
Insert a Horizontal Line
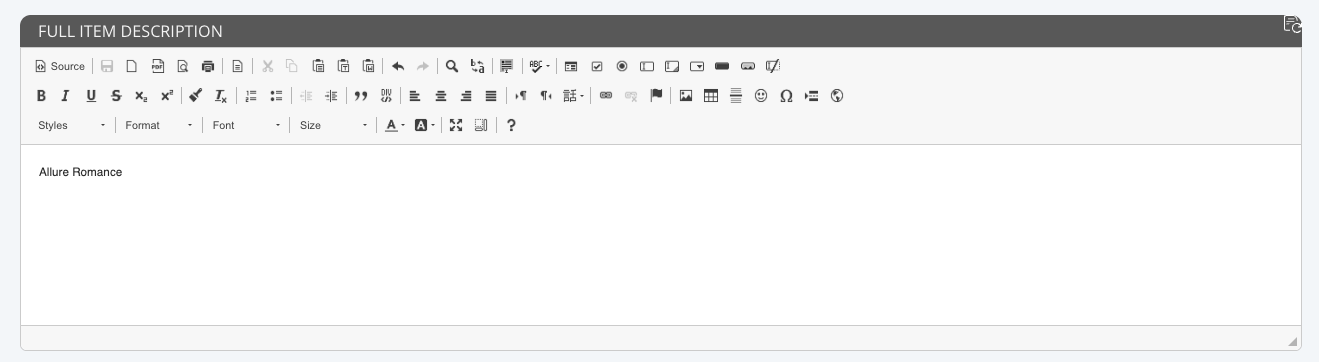(736, 96)
